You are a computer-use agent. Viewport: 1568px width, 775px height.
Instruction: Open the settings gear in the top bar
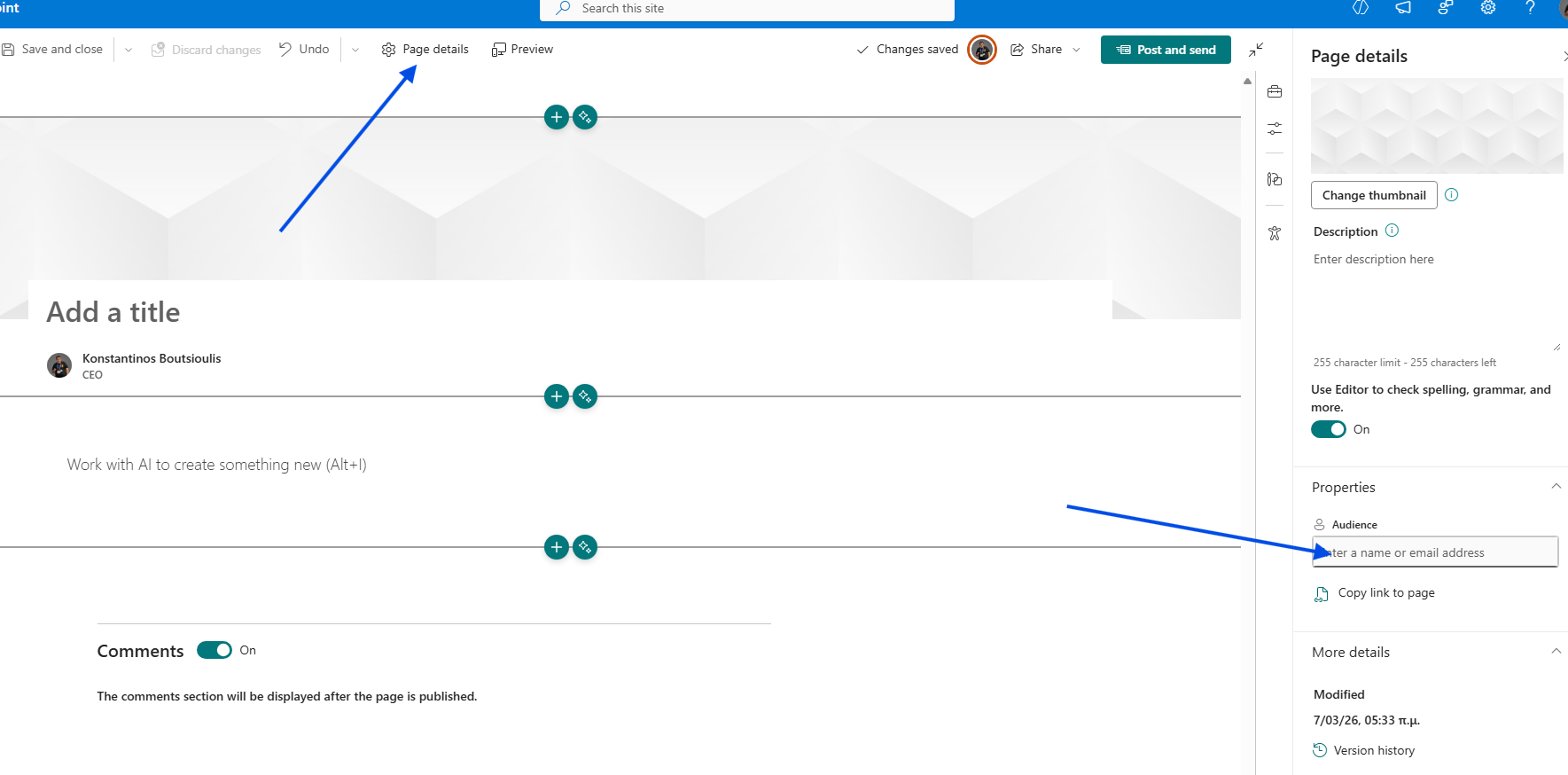pos(1488,8)
